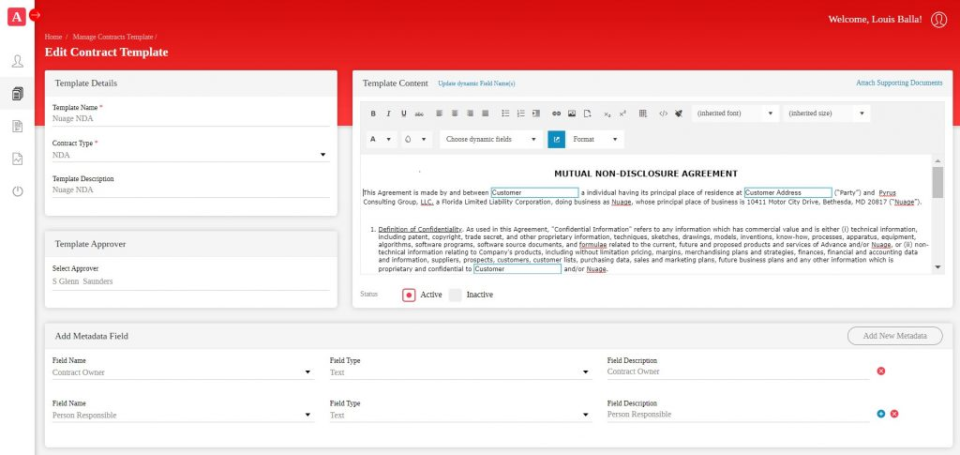Open the inherited font dropdown
The height and width of the screenshot is (455, 960).
[x=735, y=113]
